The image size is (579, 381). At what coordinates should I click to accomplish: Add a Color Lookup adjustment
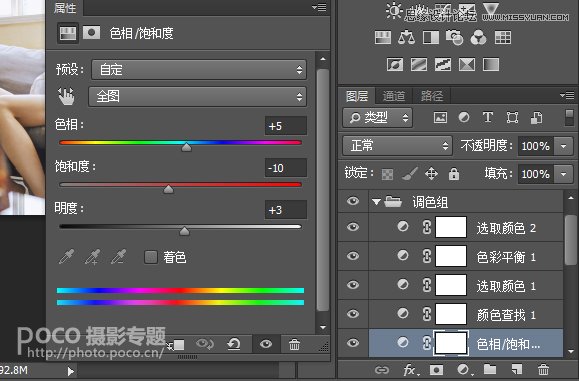[503, 37]
